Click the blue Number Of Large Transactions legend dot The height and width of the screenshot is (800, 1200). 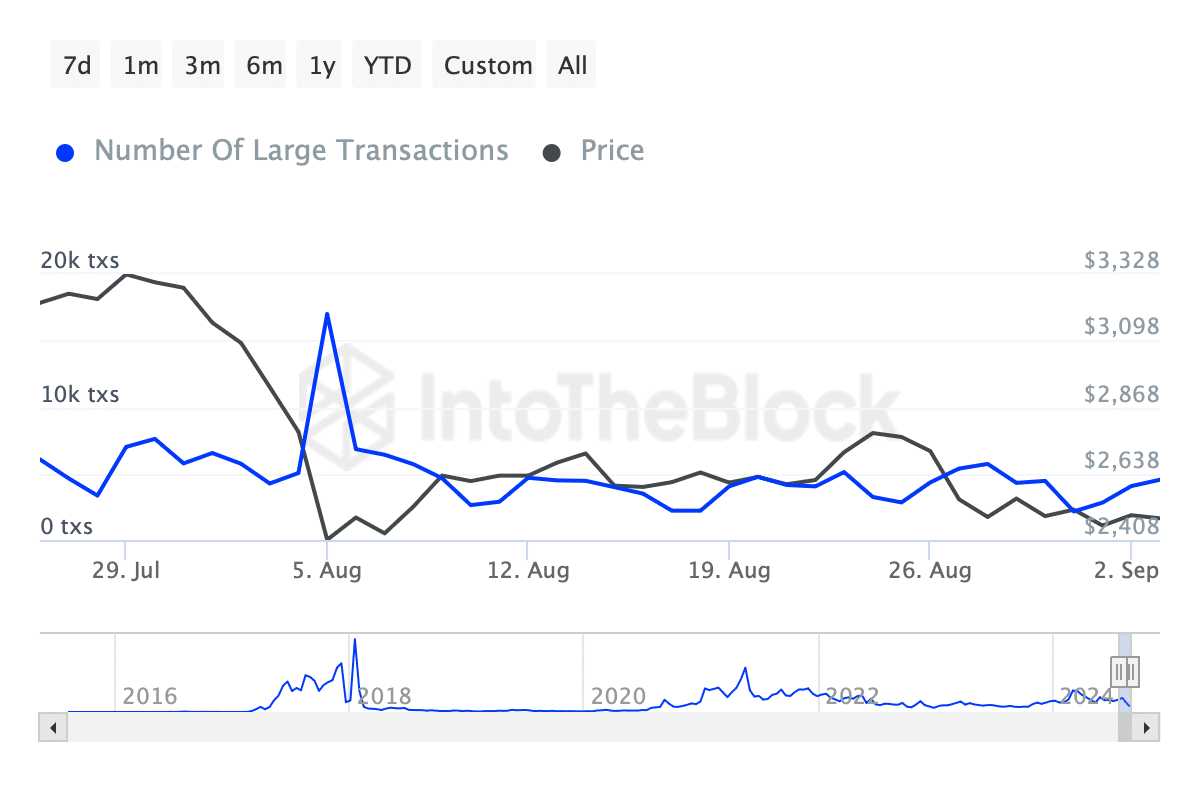[x=65, y=153]
